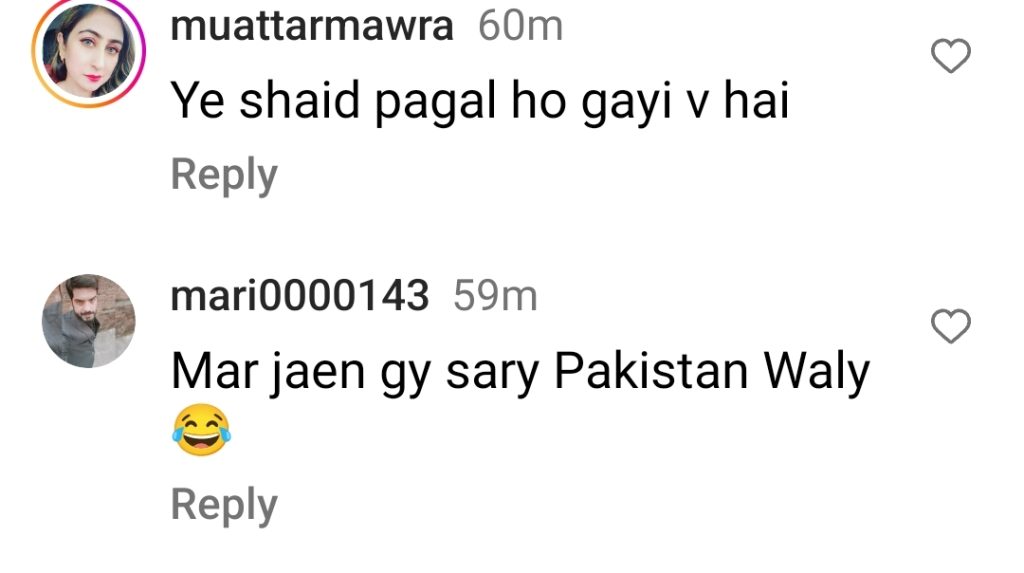
Task: Click the 60m timestamp
Action: (x=520, y=26)
